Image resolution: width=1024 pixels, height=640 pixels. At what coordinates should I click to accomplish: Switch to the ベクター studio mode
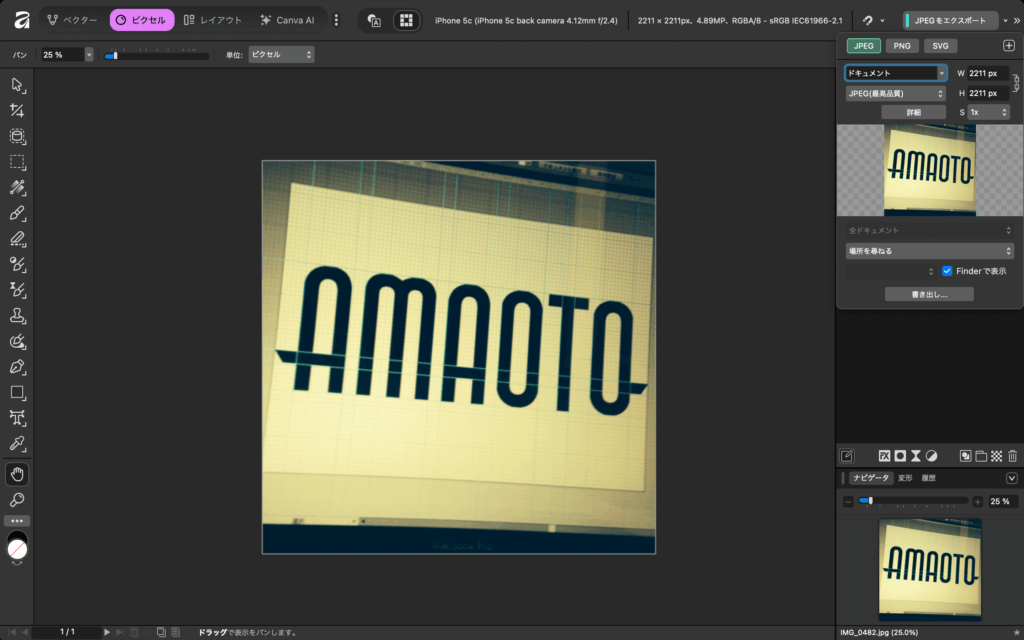[72, 20]
